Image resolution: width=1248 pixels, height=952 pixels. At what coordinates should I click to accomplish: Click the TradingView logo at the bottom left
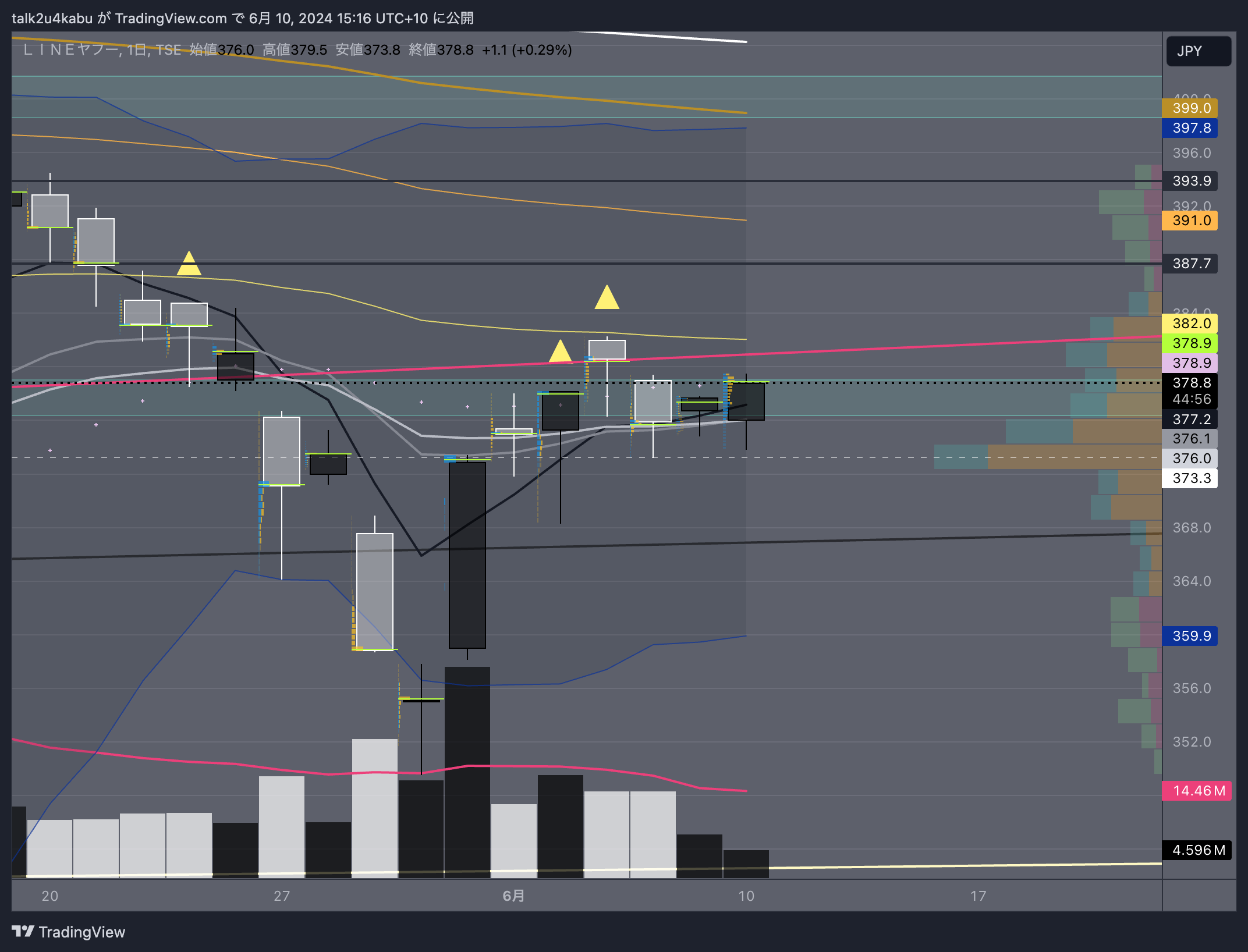point(69,932)
